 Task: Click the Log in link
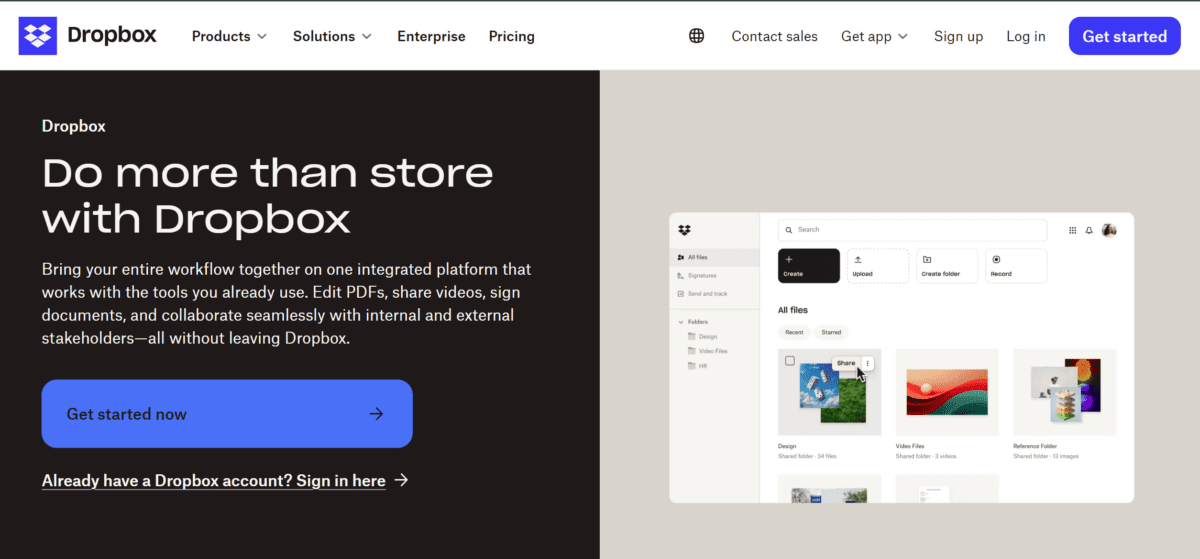(x=1026, y=36)
